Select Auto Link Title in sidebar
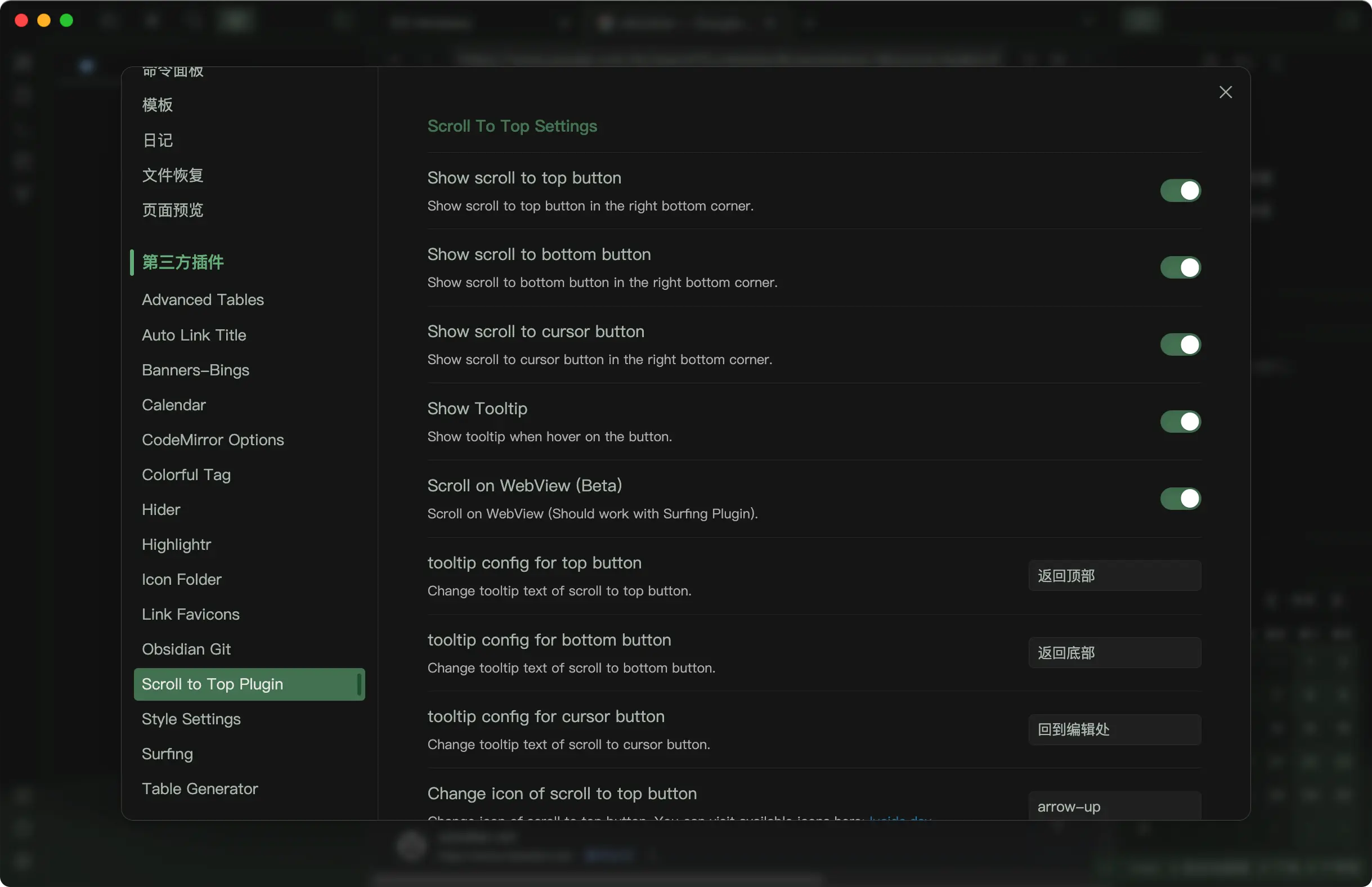The image size is (1372, 887). (x=194, y=335)
